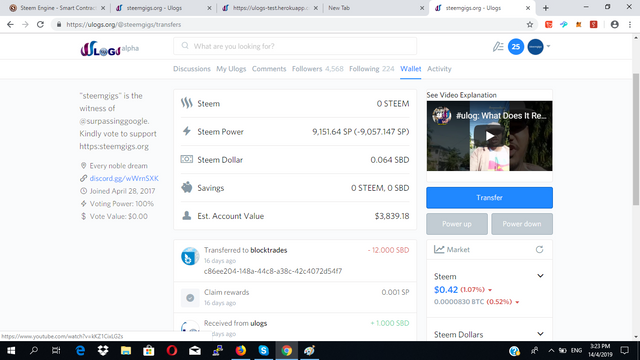Open the Windows Start menu
This screenshot has width=640, height=360.
(x=11, y=351)
